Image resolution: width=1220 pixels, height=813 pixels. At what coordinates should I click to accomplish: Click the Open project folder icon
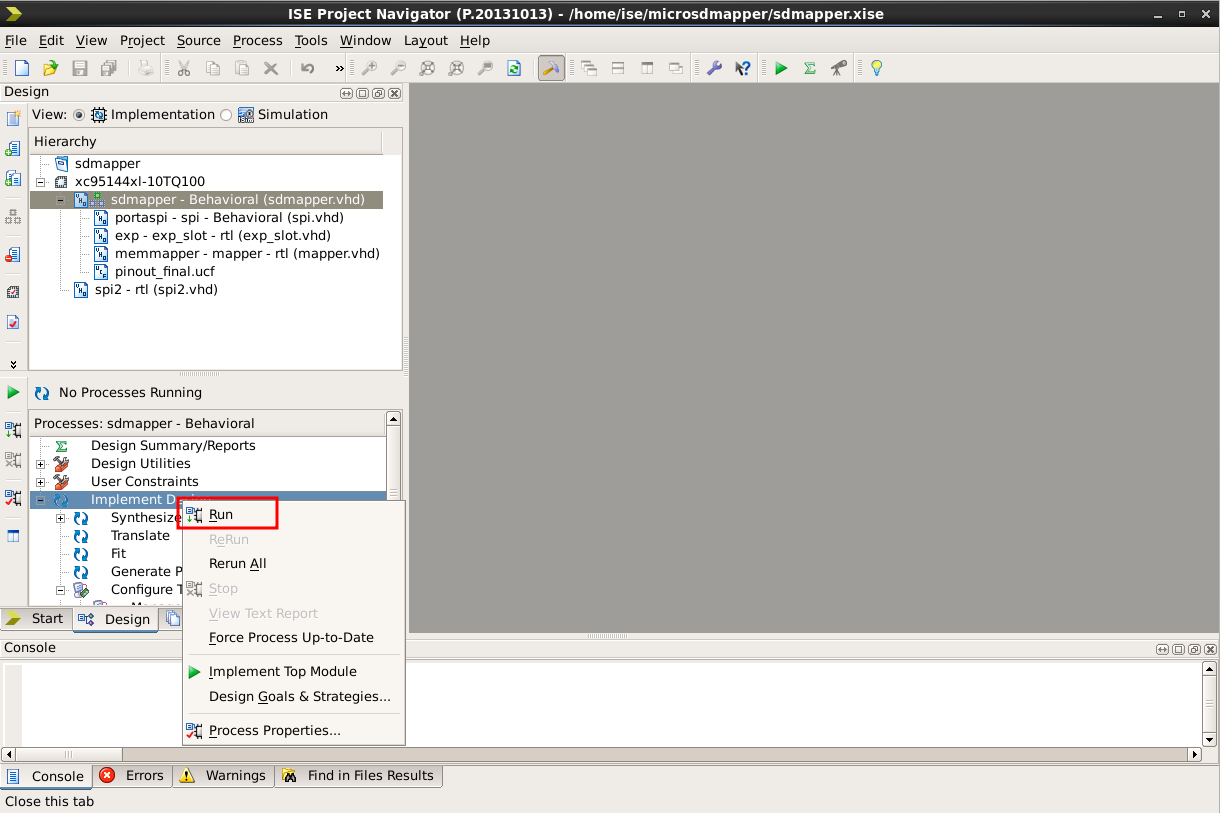(50, 68)
